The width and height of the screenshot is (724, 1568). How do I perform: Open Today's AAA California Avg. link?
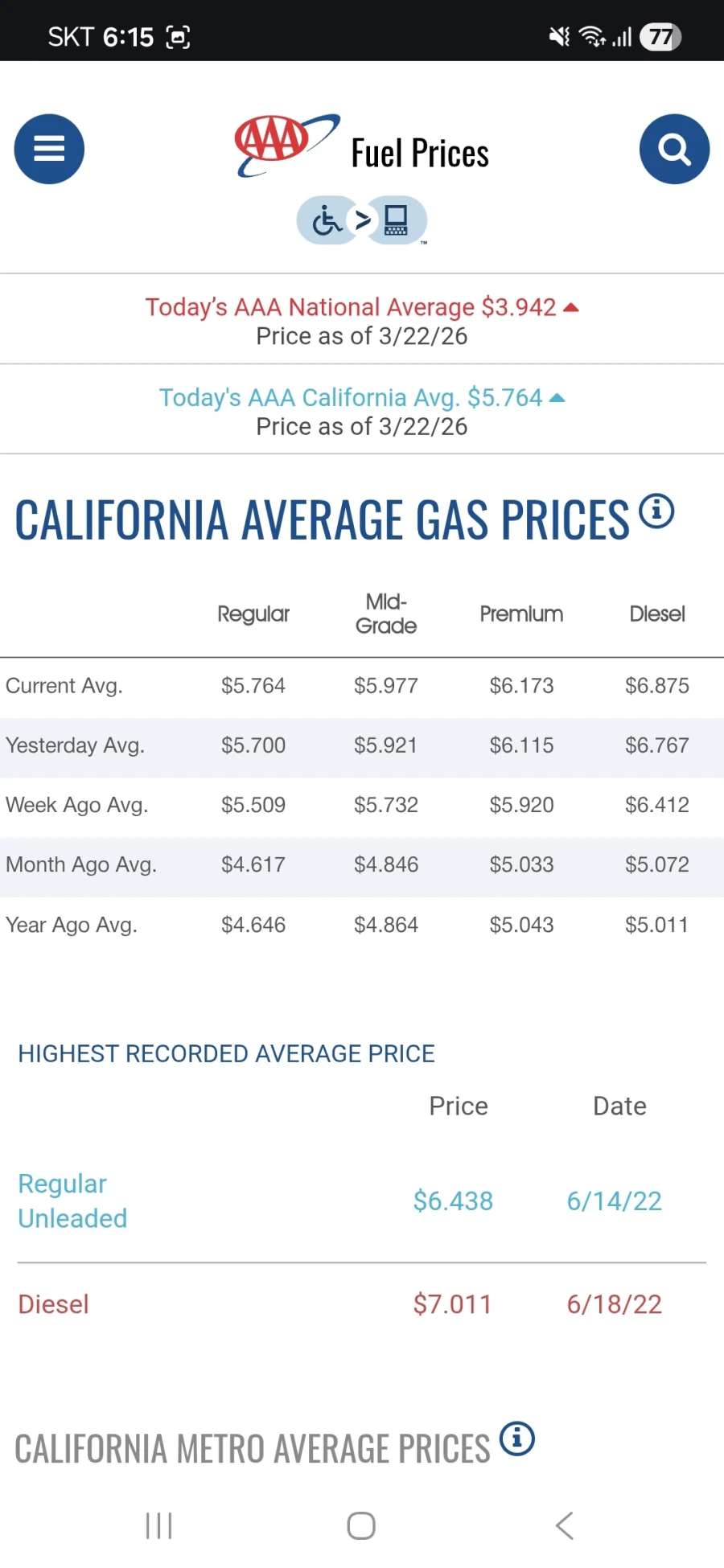(x=352, y=397)
